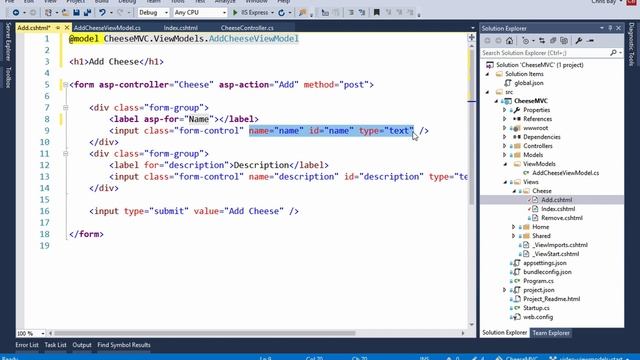This screenshot has height=360, width=640.
Task: Click the Find in Files toolbar icon
Action: pyautogui.click(x=302, y=13)
